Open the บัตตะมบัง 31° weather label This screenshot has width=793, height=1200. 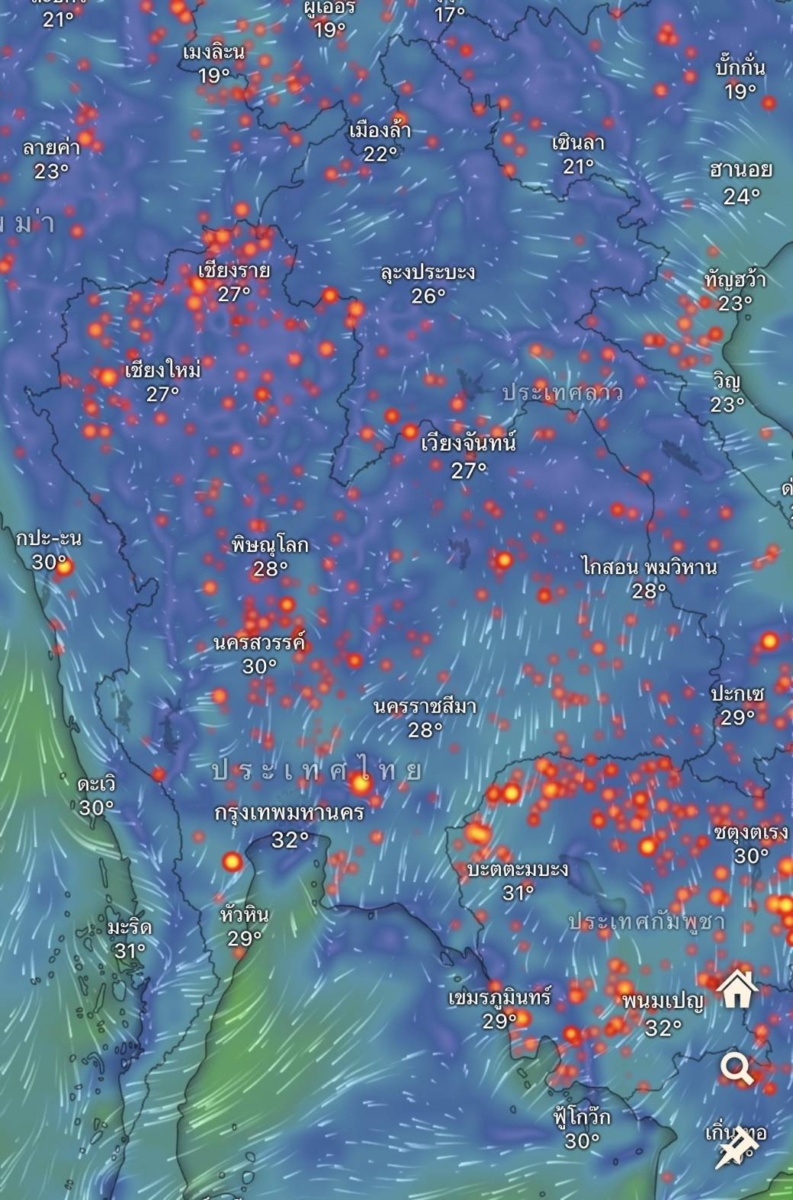517,880
